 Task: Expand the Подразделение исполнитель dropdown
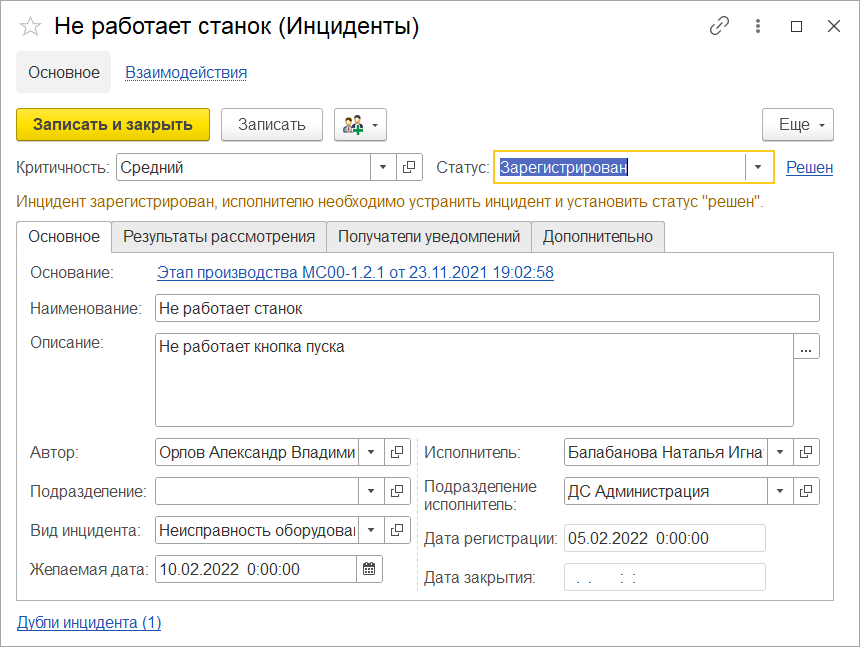click(x=780, y=491)
